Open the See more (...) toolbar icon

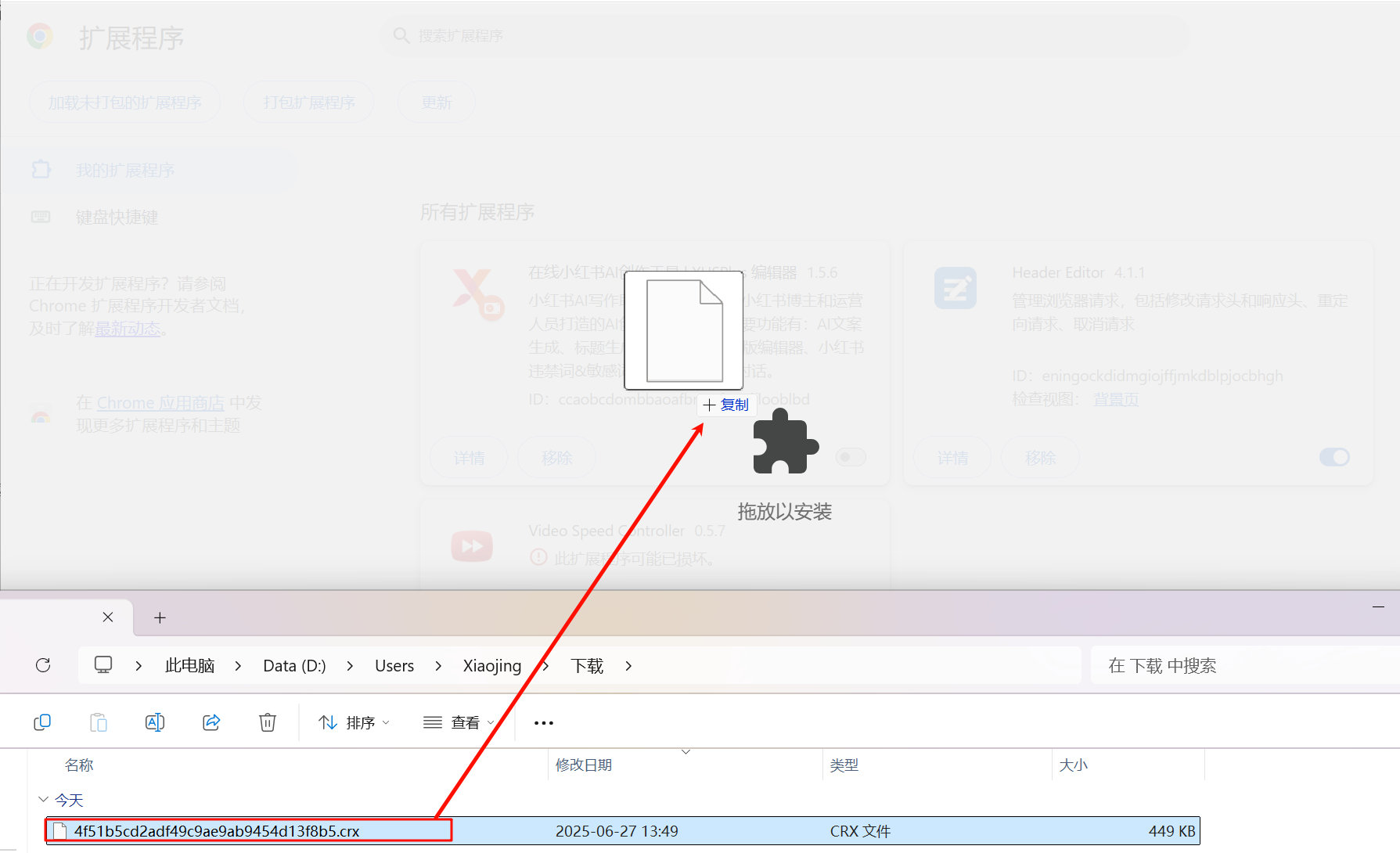[x=543, y=722]
